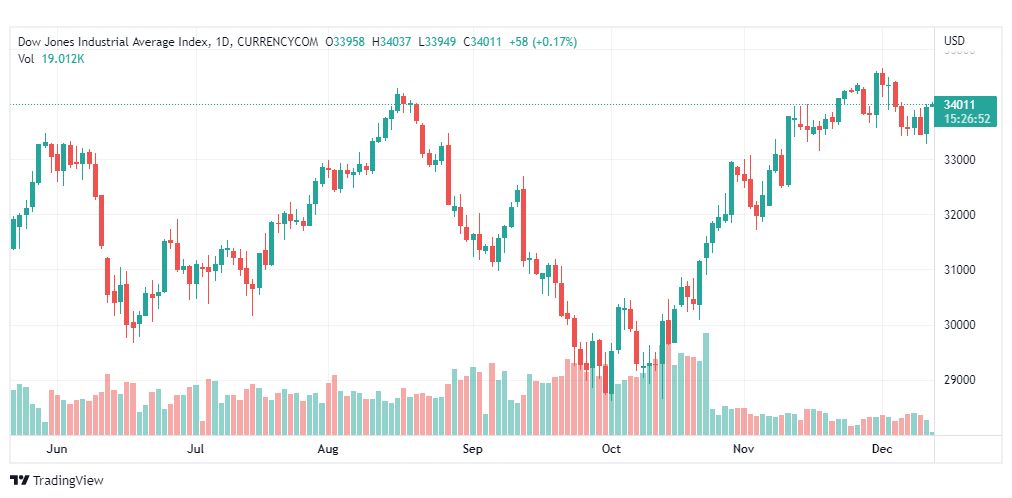This screenshot has height=498, width=1012.
Task: Click the Vol indicator label
Action: 27,58
